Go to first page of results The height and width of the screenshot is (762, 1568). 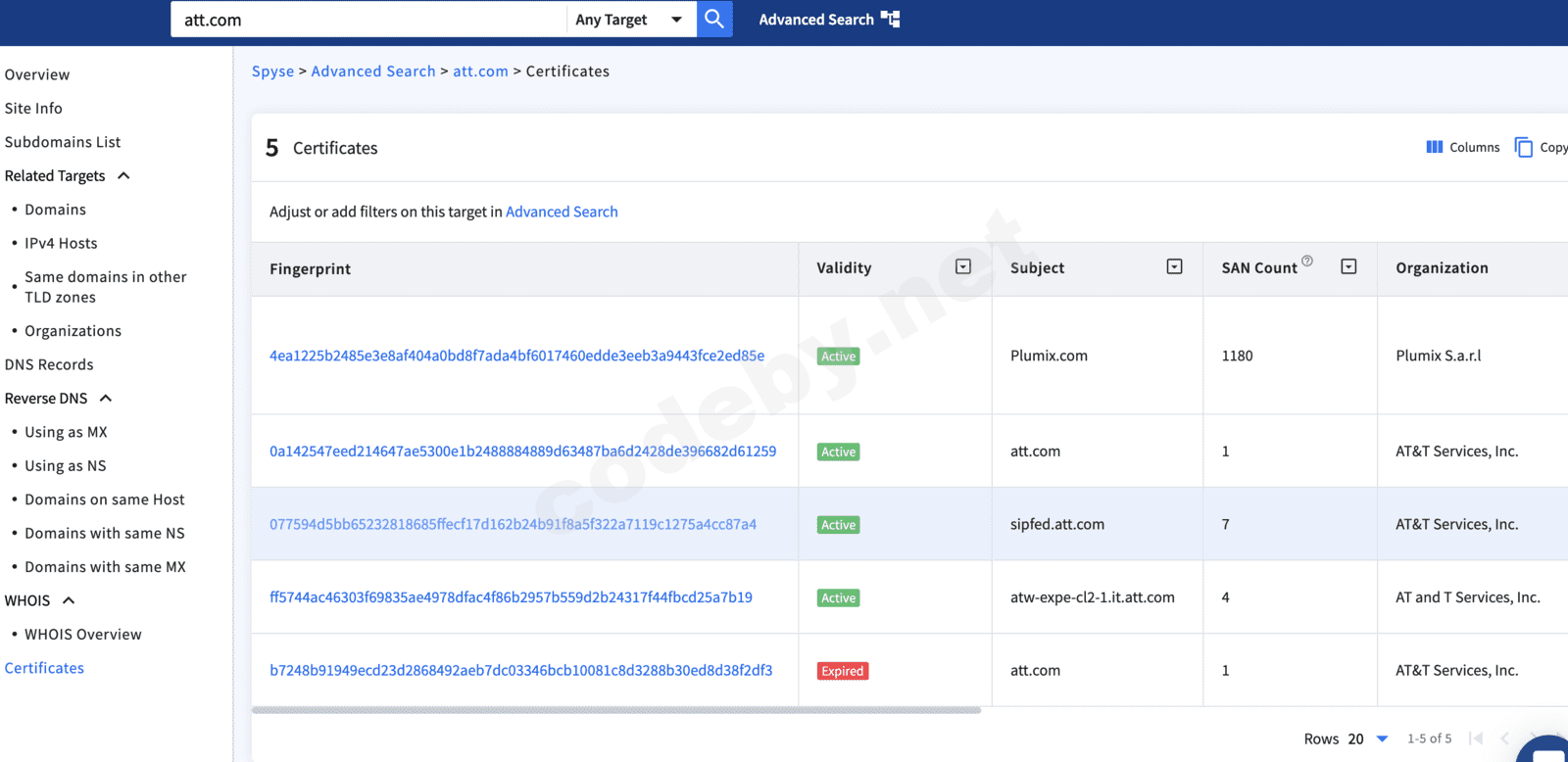click(x=1476, y=738)
